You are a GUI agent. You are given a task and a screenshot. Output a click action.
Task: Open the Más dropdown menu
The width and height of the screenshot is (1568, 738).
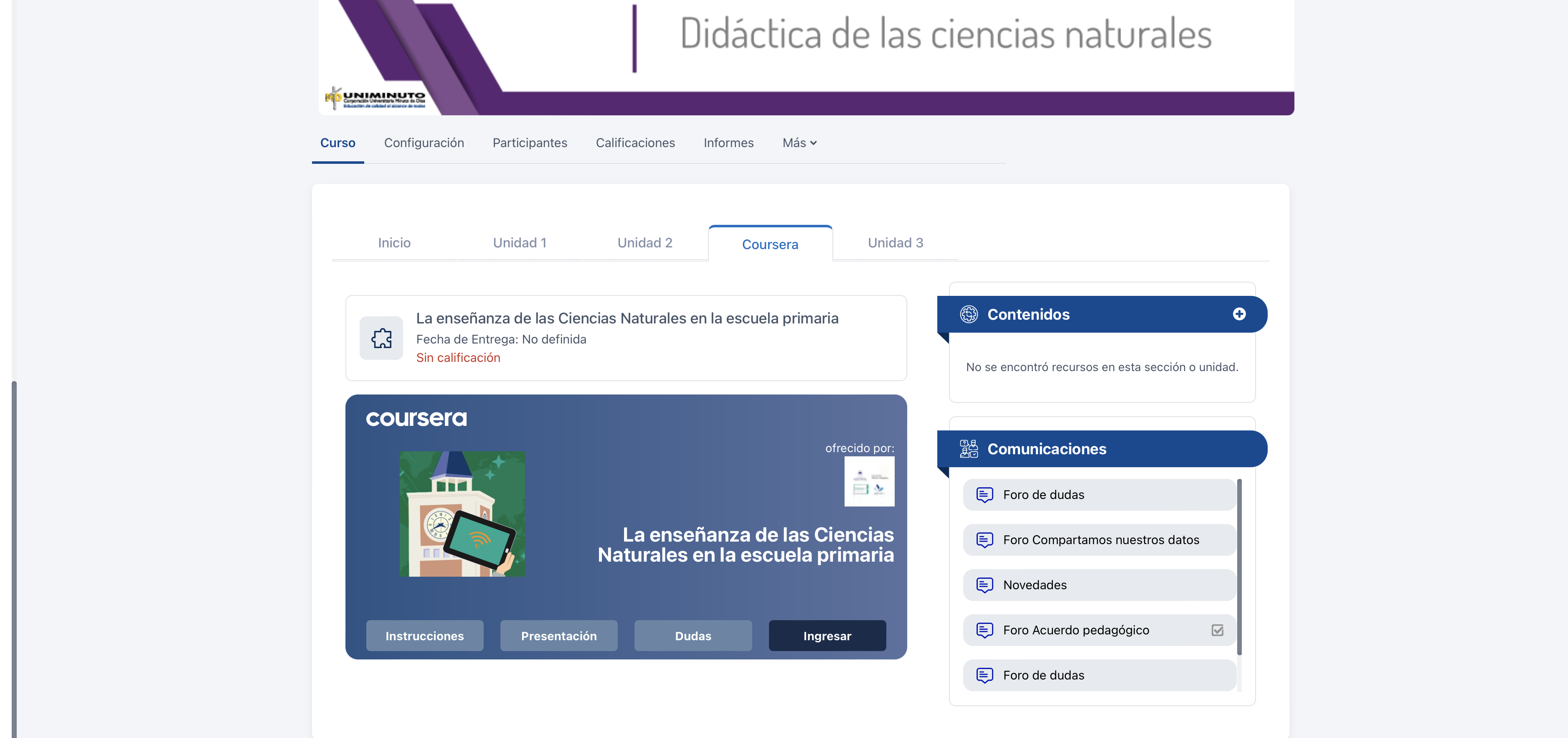799,143
